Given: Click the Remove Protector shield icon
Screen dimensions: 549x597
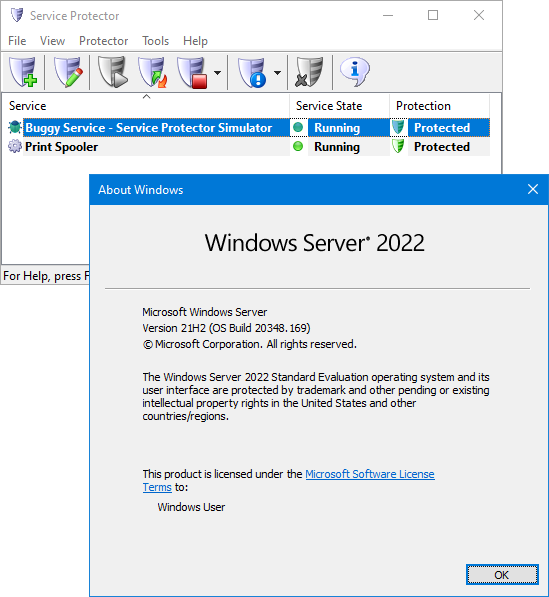Looking at the screenshot, I should pos(309,72).
